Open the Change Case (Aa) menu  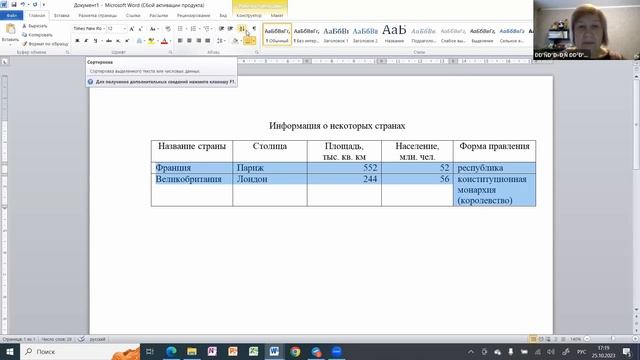point(153,29)
